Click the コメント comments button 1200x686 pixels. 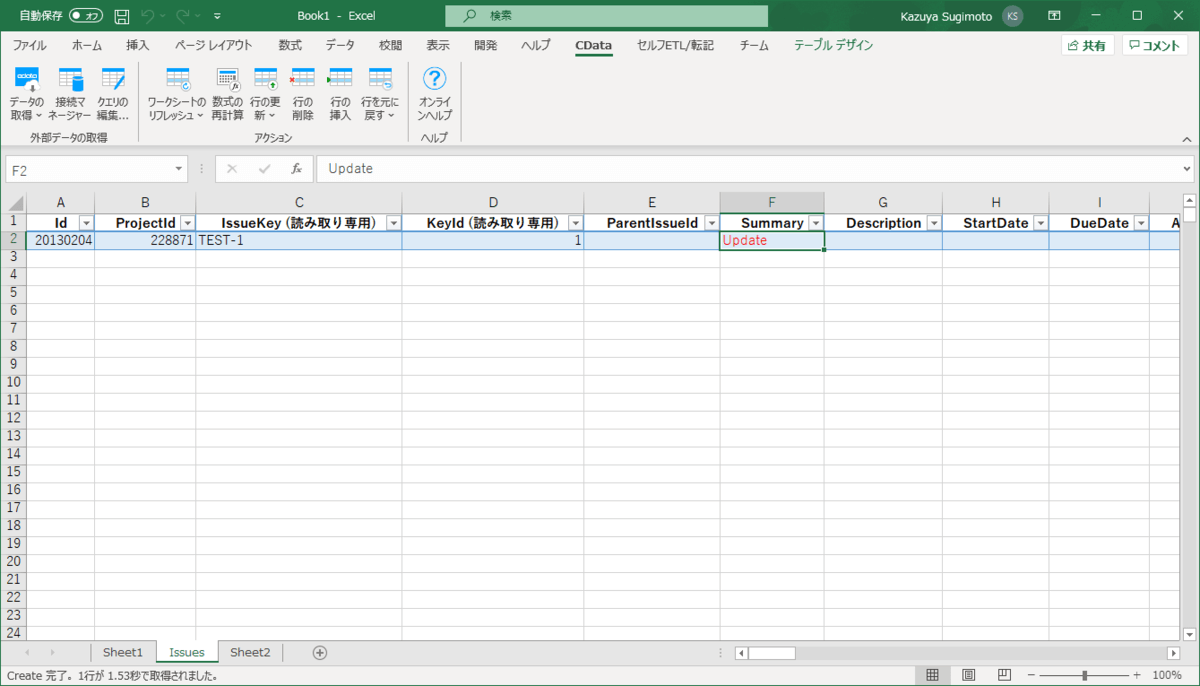1155,45
